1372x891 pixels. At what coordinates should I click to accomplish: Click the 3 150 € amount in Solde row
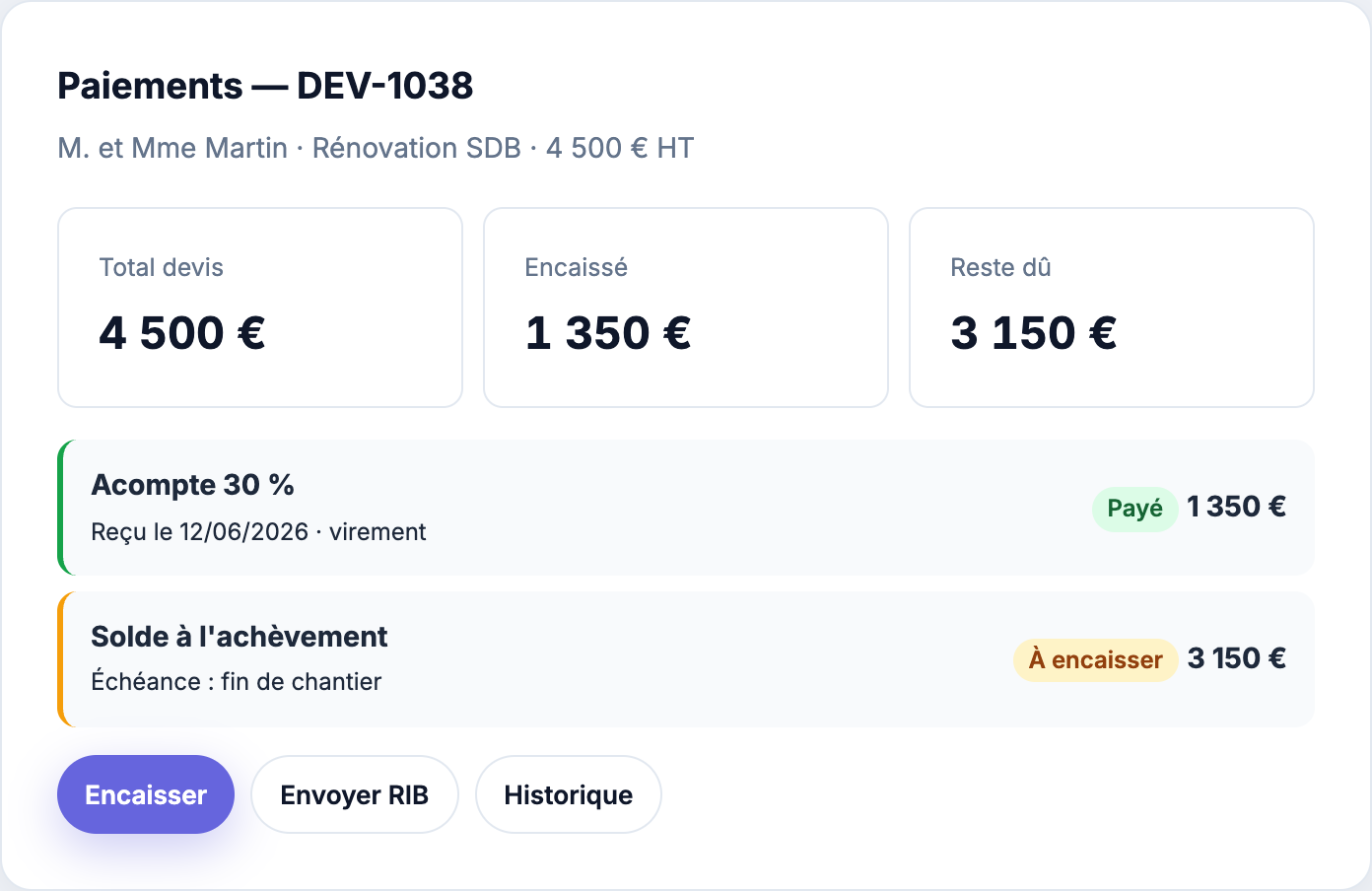coord(1236,658)
